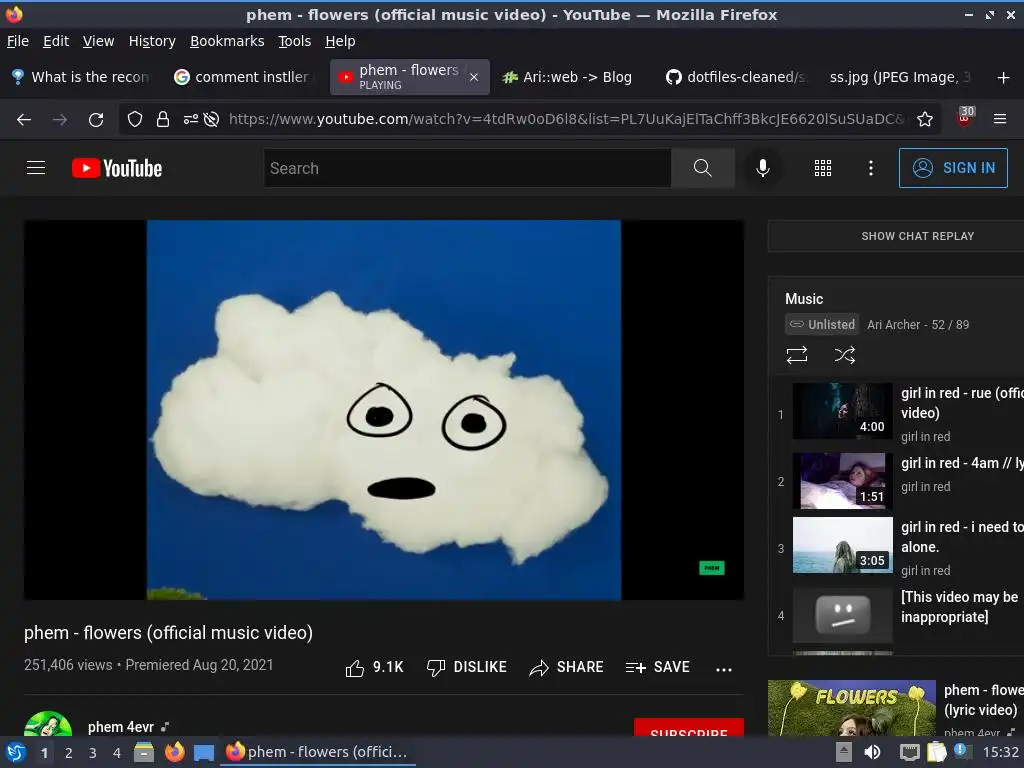This screenshot has height=768, width=1024.
Task: Open site permissions icon in address bar
Action: (190, 119)
